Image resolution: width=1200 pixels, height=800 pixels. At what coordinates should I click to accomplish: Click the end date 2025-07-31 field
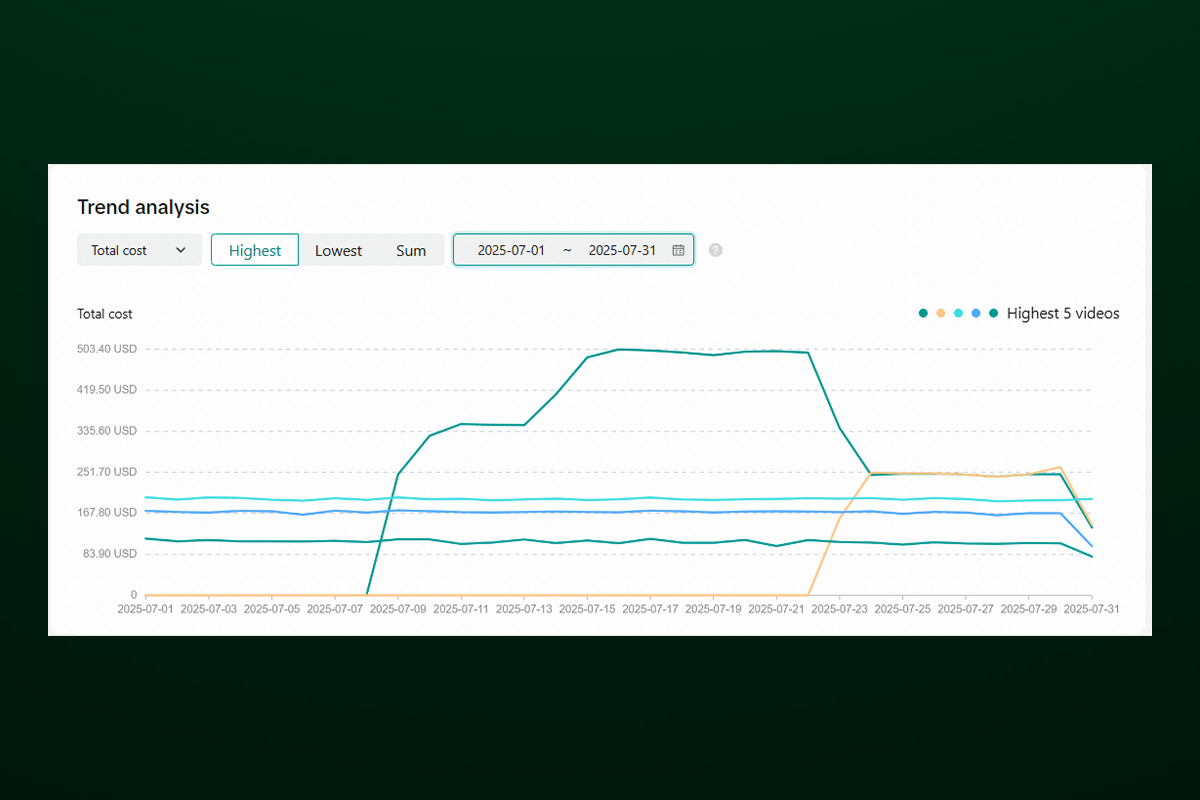pyautogui.click(x=622, y=250)
